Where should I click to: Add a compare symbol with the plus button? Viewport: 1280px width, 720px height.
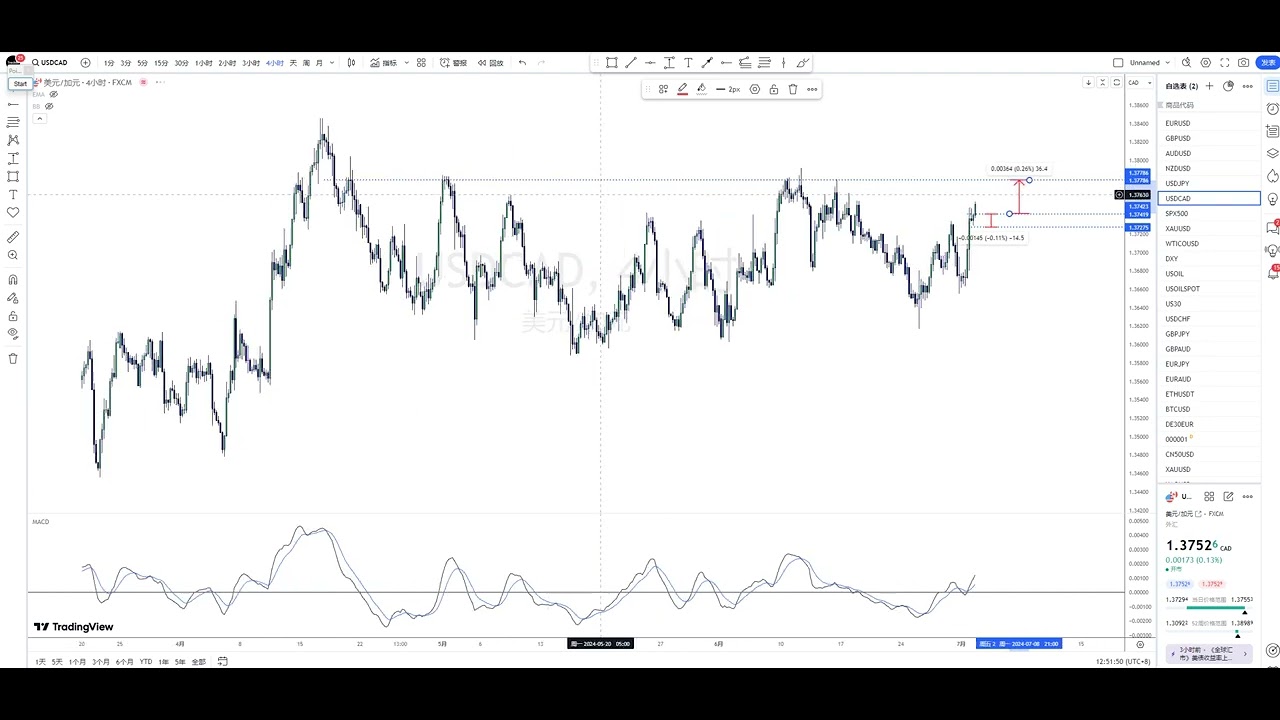(85, 63)
